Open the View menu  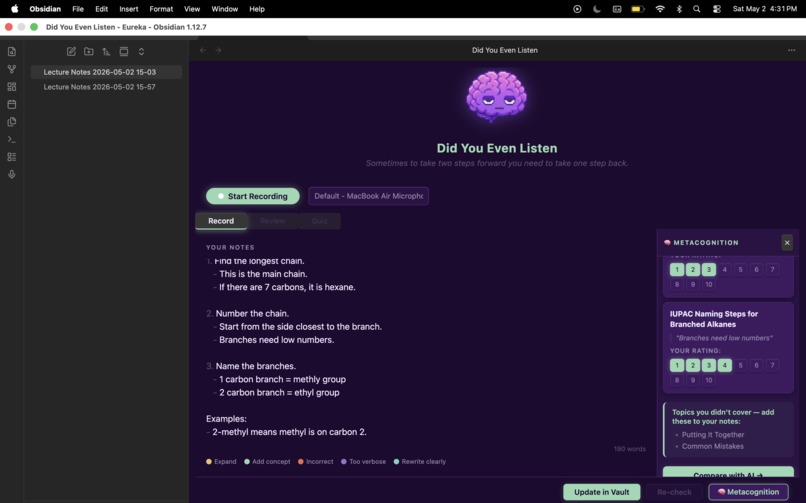click(192, 9)
